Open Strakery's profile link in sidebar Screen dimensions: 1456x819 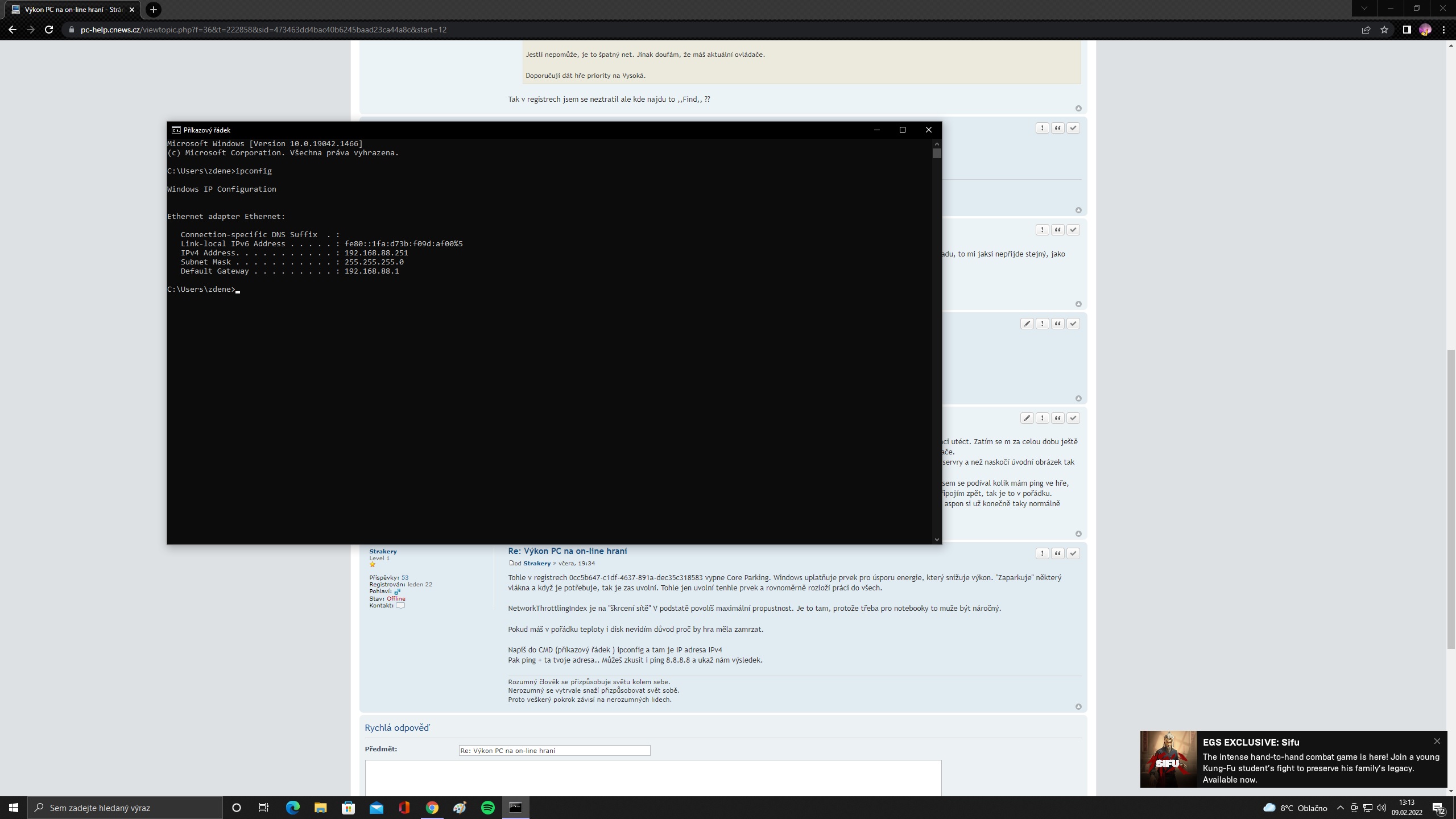click(383, 551)
